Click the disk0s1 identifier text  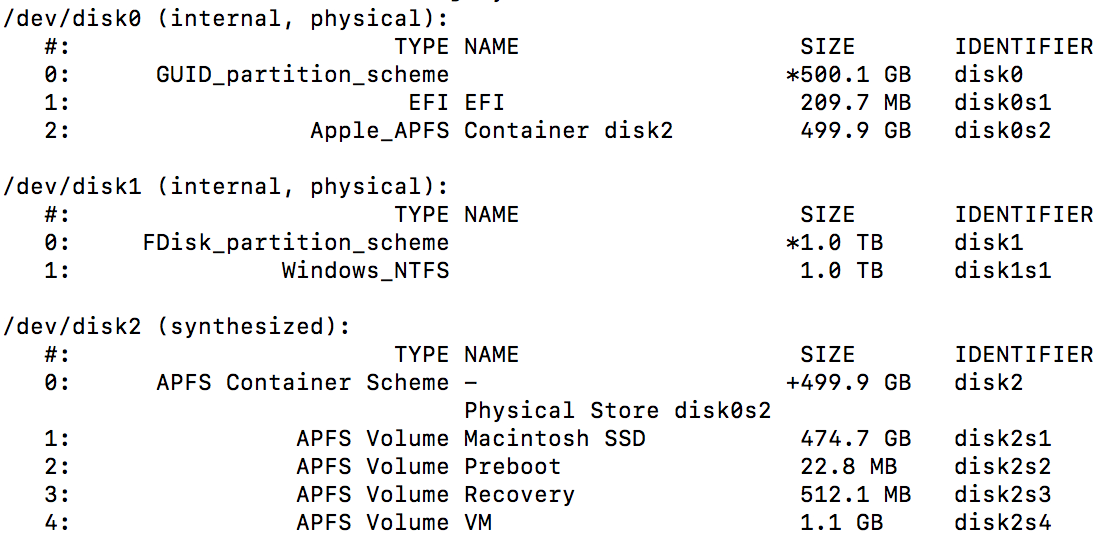pyautogui.click(x=1002, y=102)
